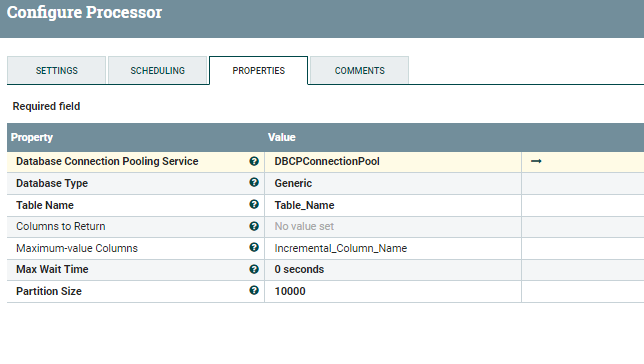
Task: Edit the Incremental_Column_Name value
Action: (x=393, y=248)
